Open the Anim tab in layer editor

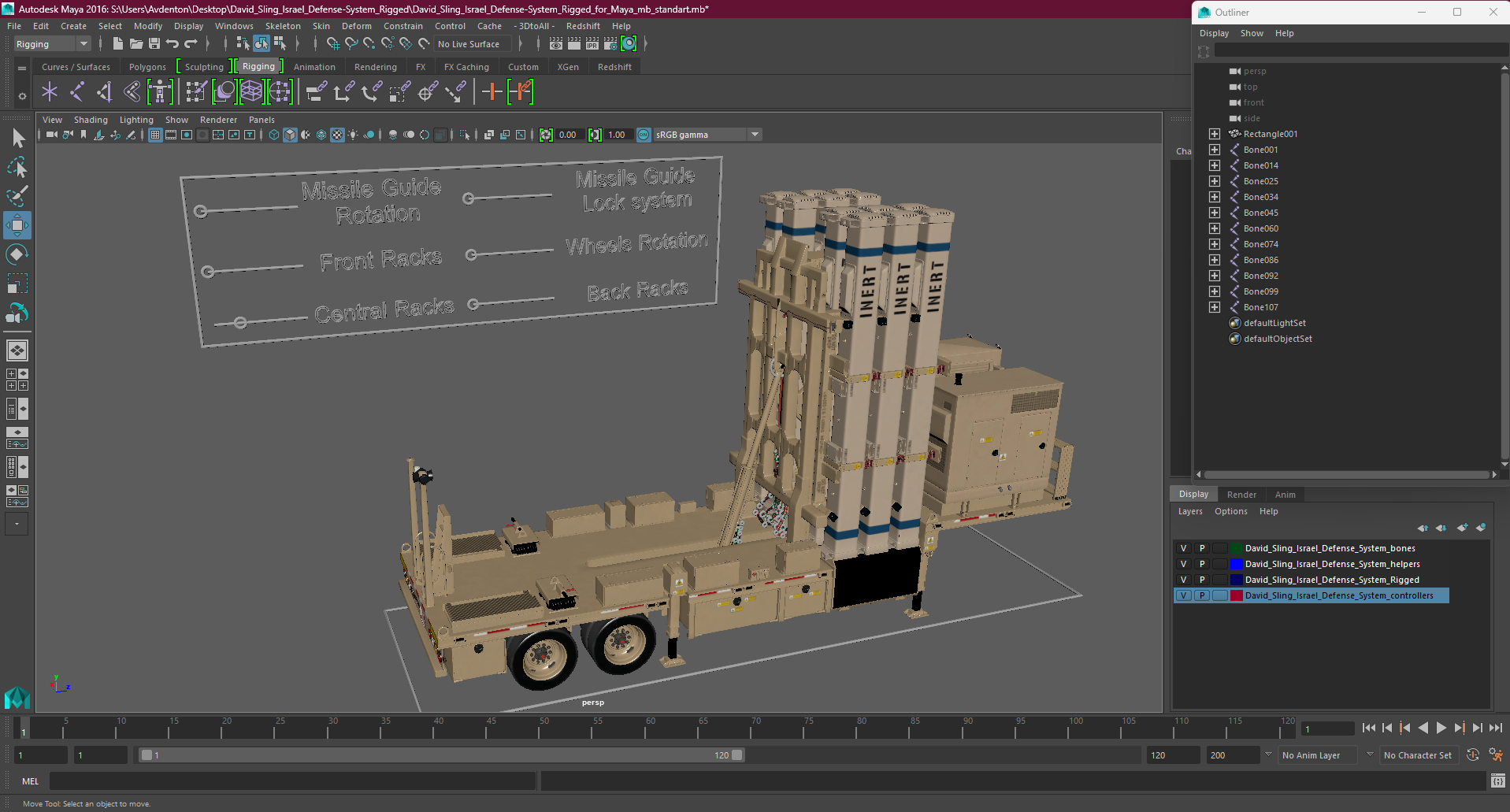[1285, 495]
